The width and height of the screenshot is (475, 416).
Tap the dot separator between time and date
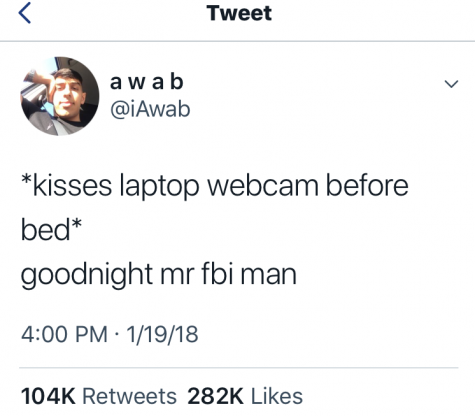click(117, 334)
